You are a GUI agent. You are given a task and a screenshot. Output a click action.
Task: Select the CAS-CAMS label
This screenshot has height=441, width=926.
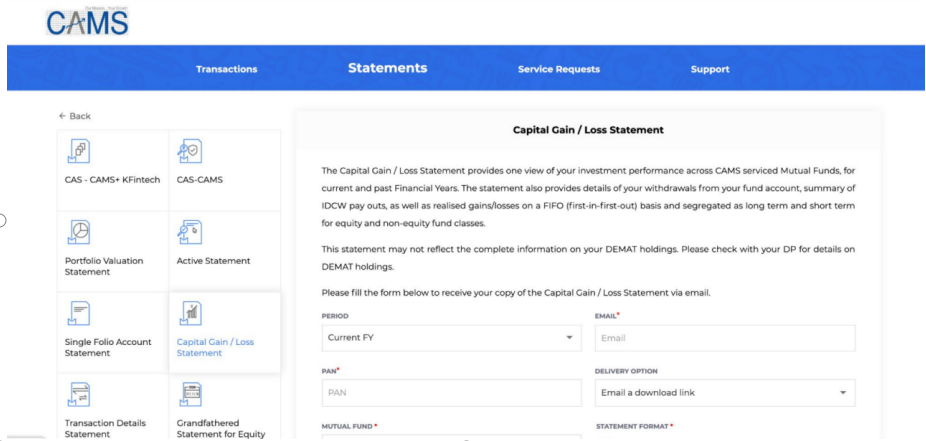(200, 179)
